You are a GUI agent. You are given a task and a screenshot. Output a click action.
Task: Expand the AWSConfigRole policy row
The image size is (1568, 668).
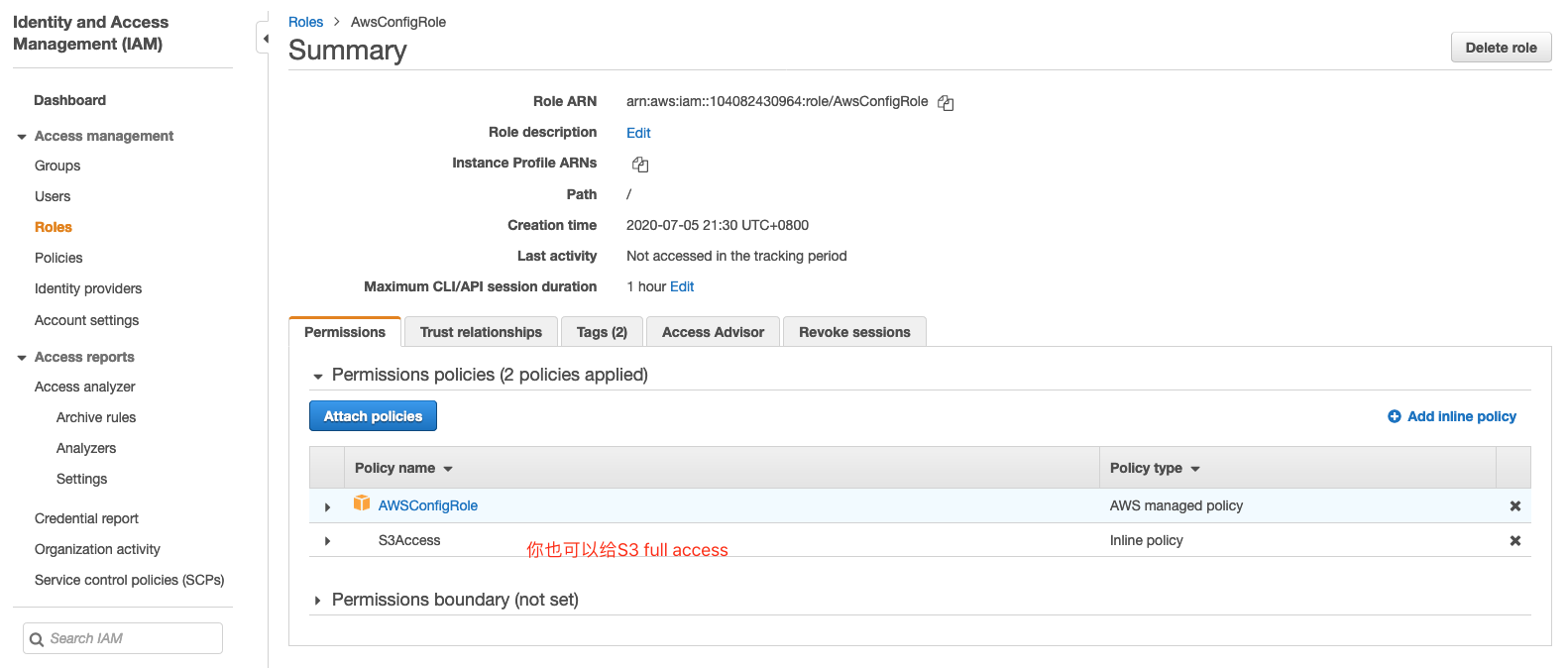click(327, 506)
